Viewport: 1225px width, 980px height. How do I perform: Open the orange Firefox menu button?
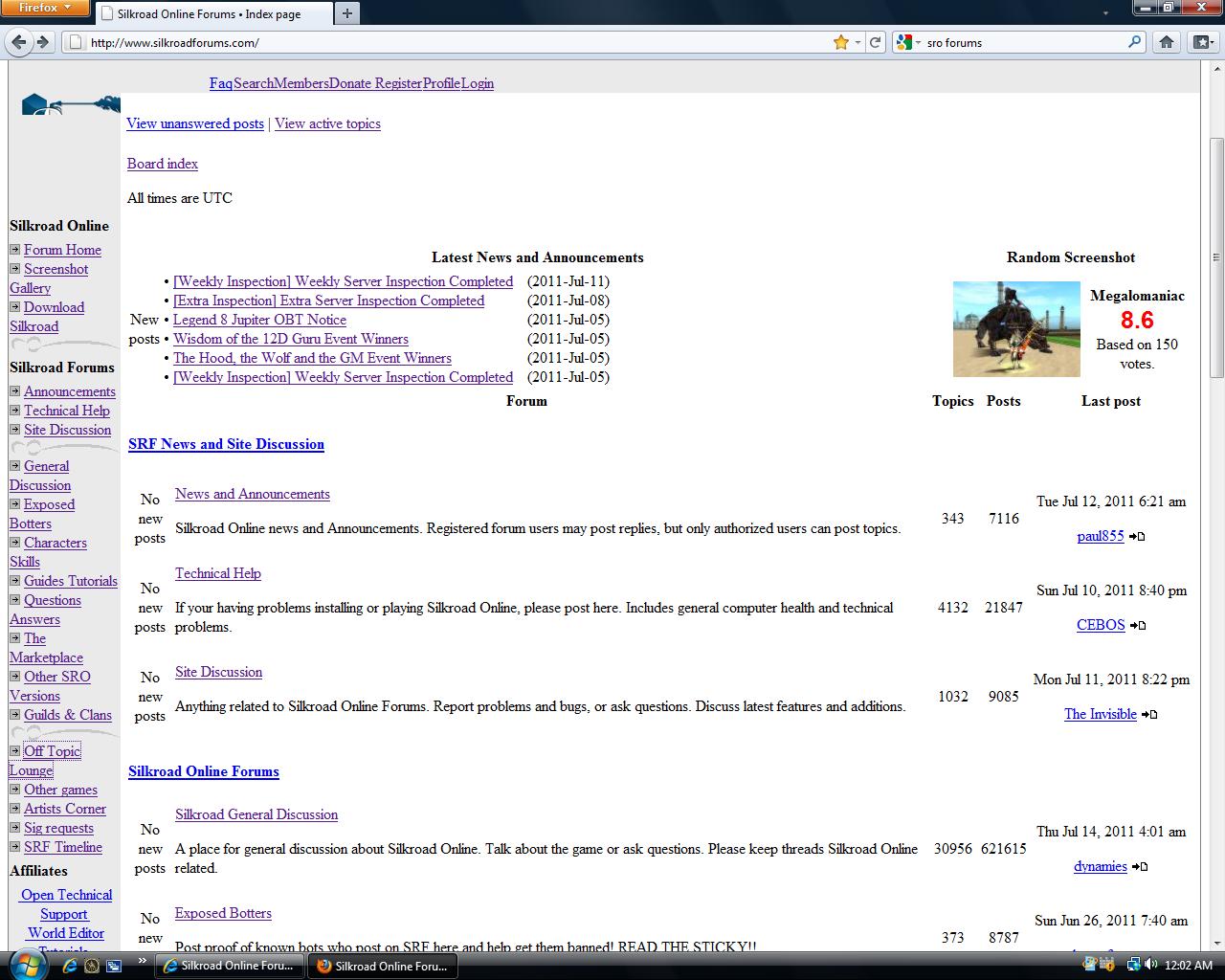(x=45, y=8)
